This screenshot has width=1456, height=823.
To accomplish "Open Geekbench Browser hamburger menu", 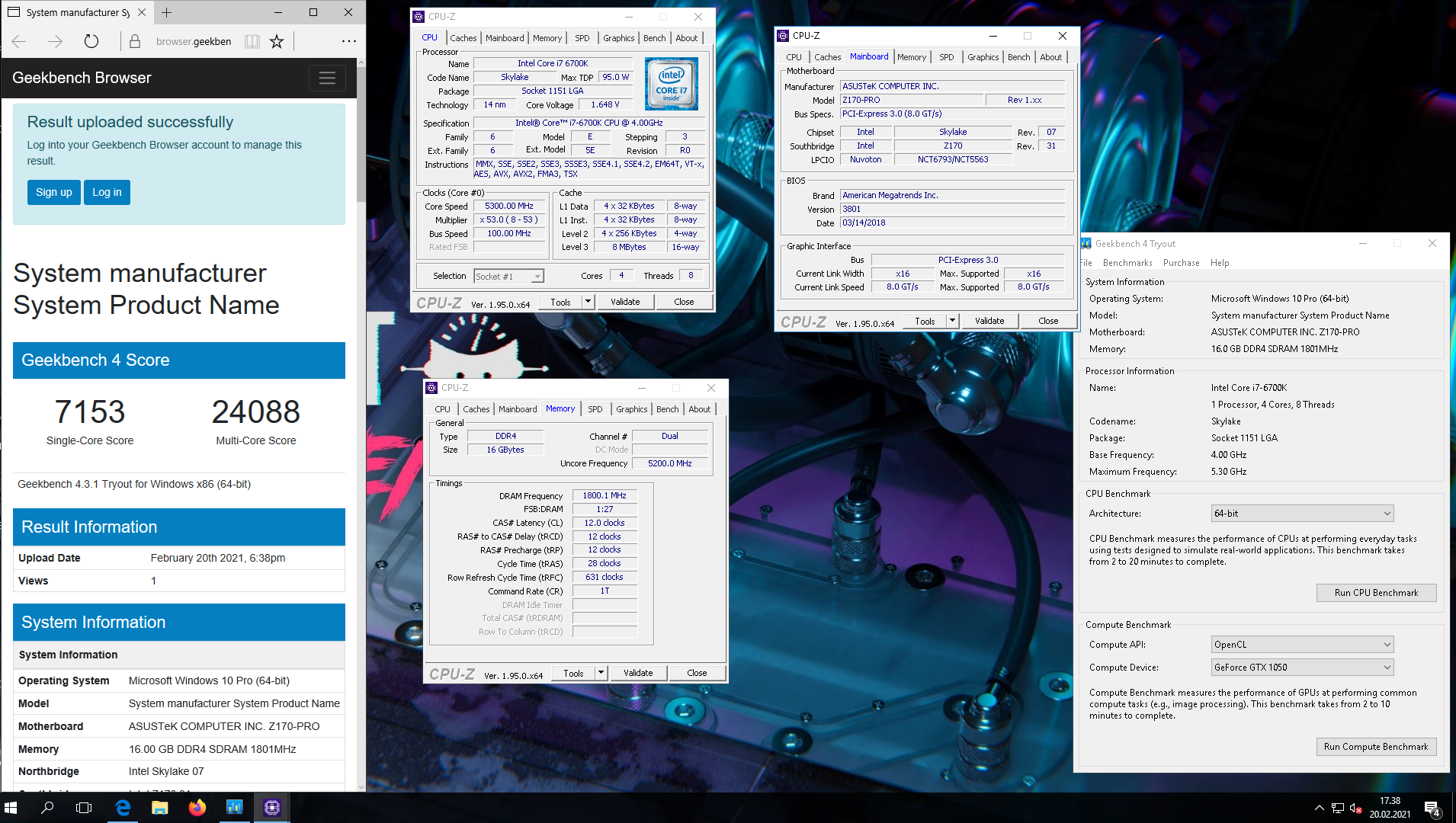I will tap(327, 78).
